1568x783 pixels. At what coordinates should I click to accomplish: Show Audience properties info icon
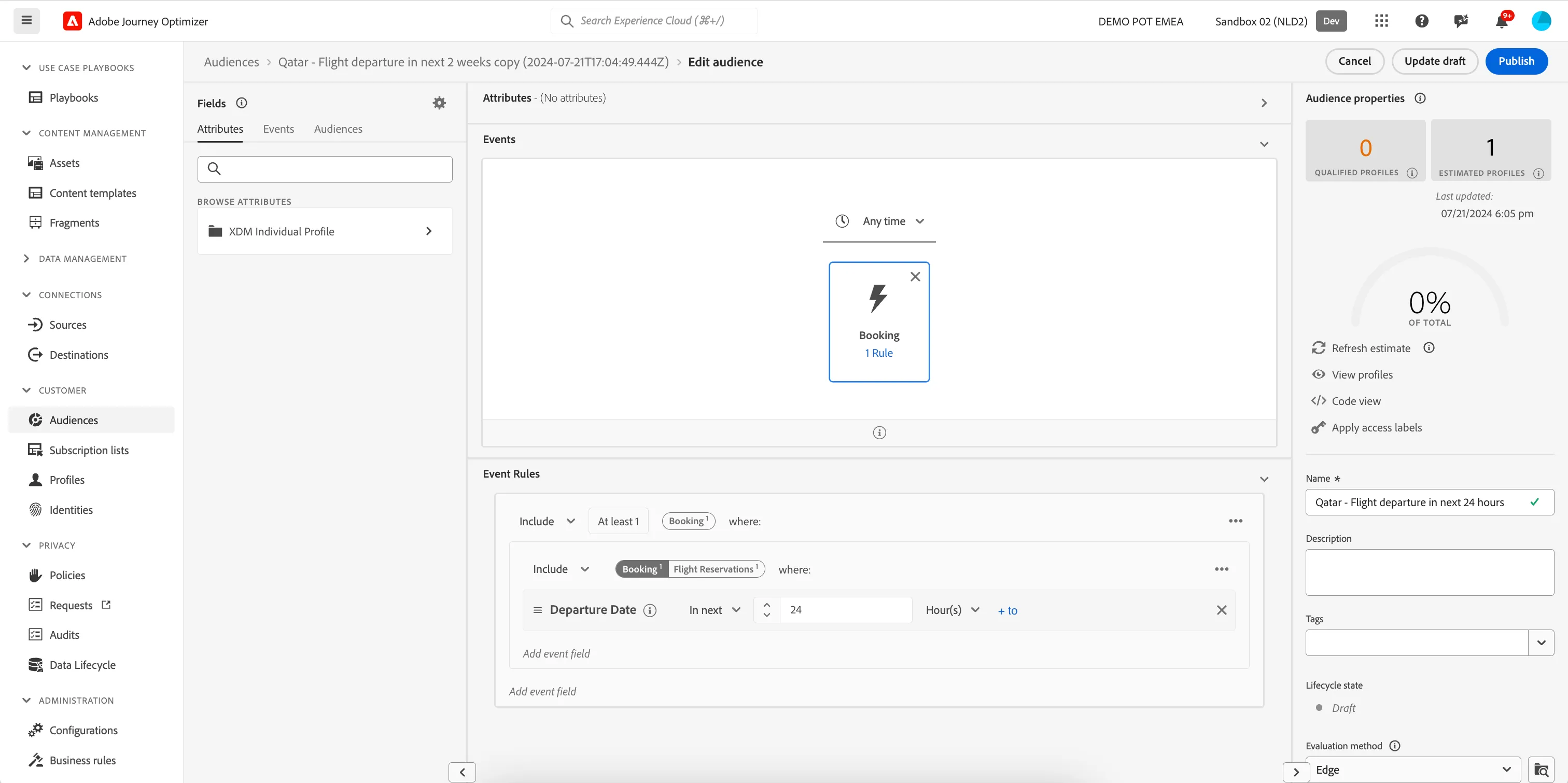[x=1420, y=99]
